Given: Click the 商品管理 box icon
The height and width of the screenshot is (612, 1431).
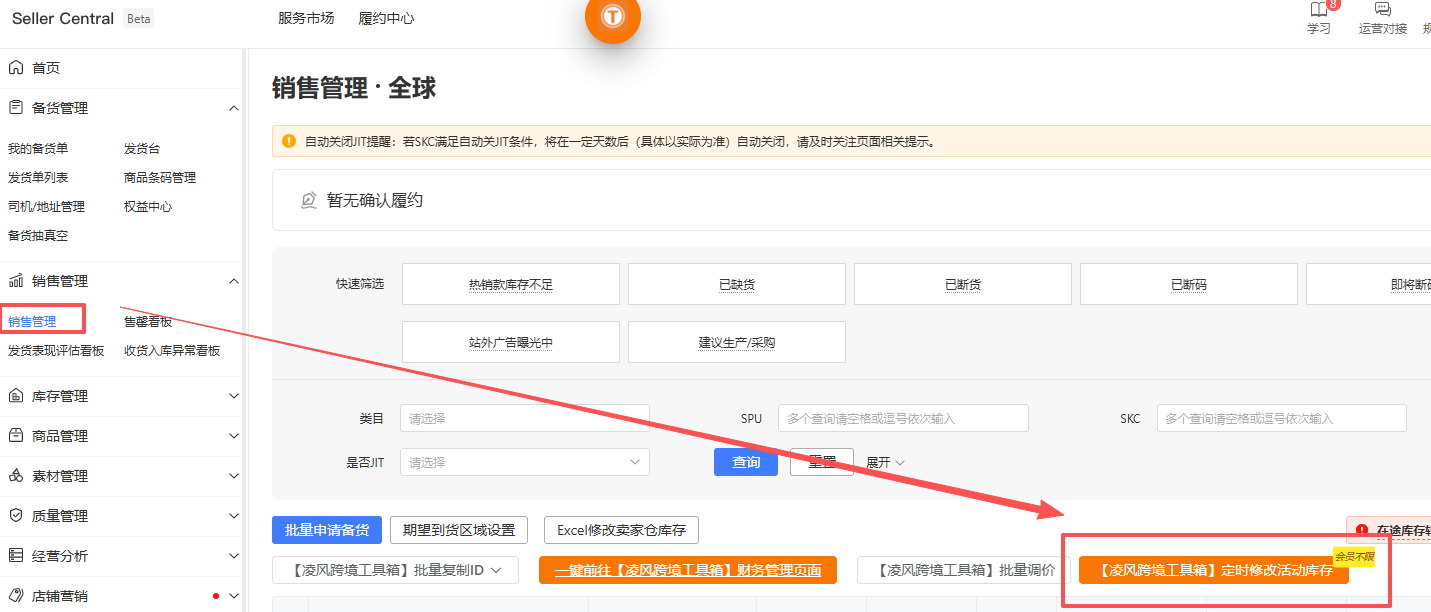Looking at the screenshot, I should click(x=16, y=436).
